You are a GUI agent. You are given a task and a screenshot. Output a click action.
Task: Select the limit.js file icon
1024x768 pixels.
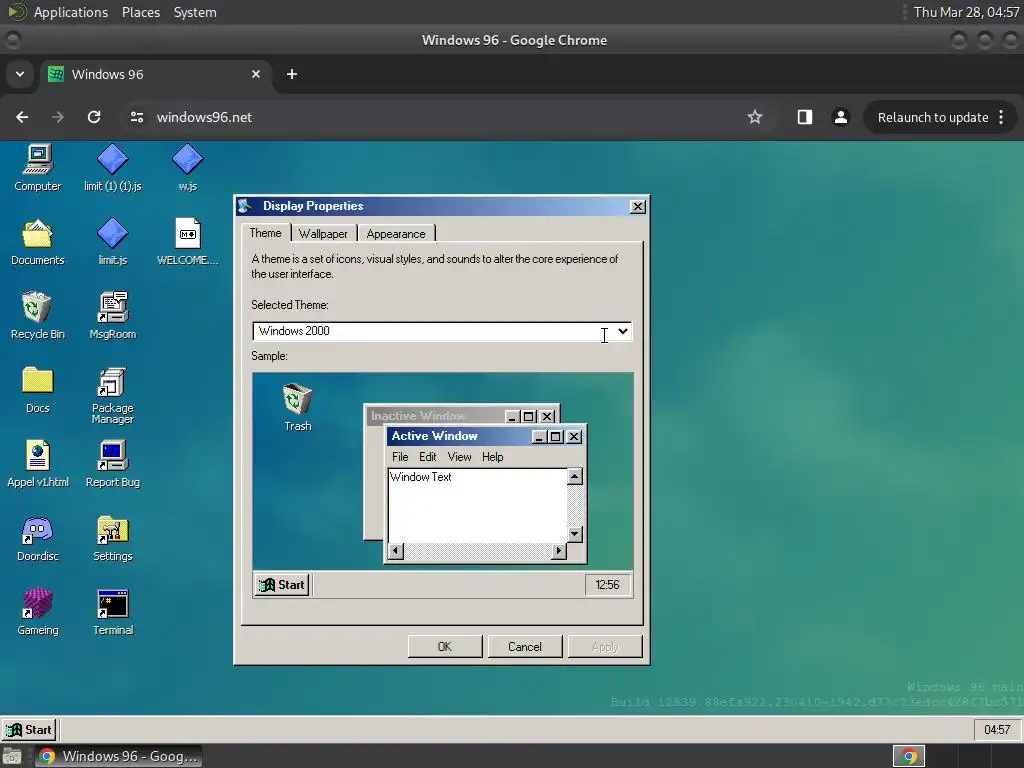(112, 242)
